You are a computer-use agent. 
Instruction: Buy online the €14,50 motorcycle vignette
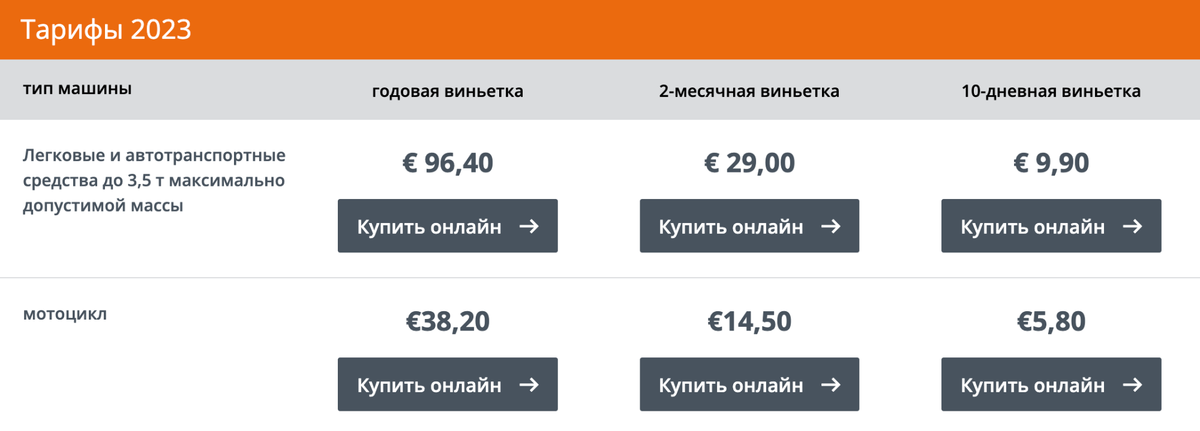[749, 385]
